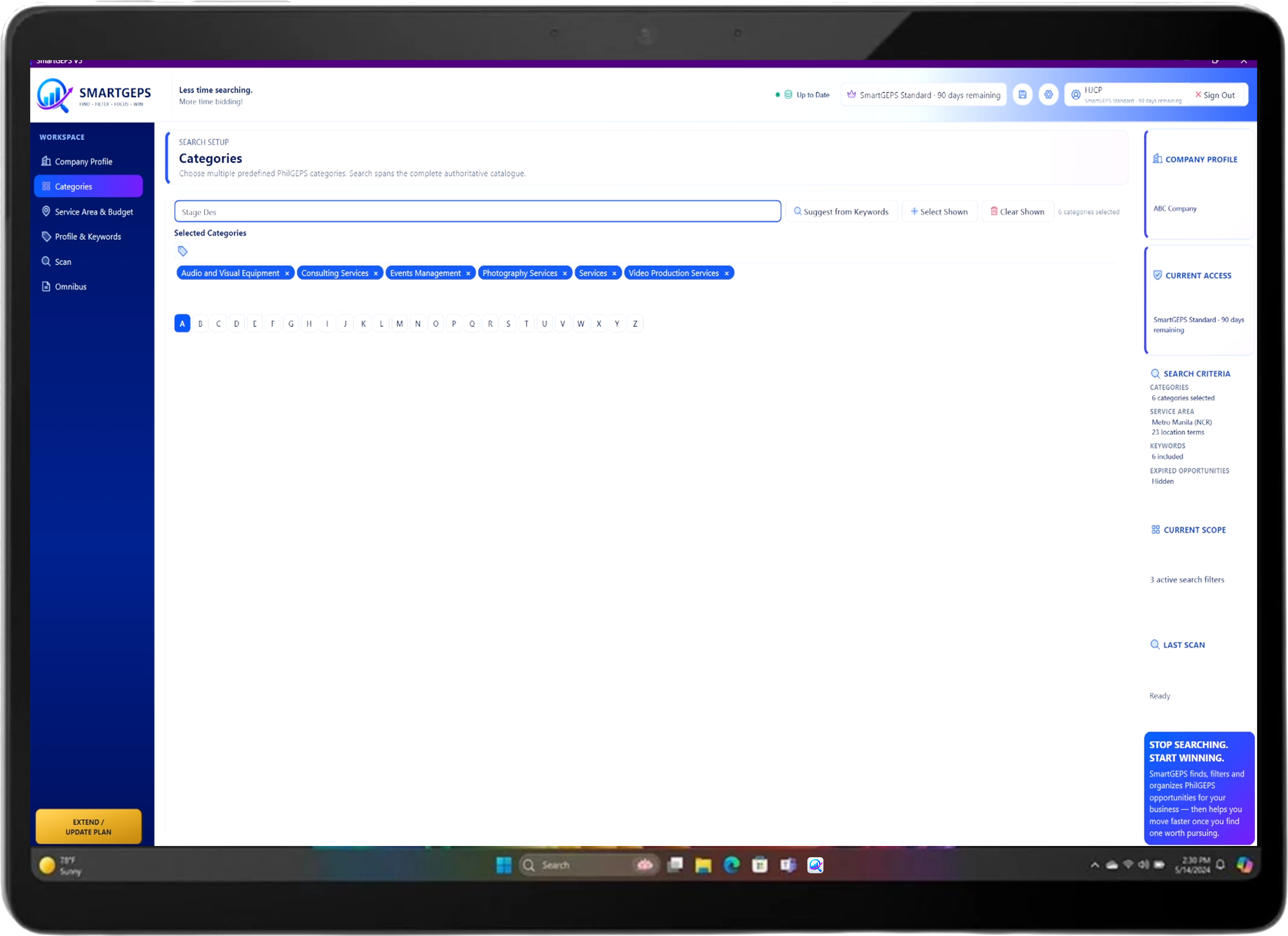The height and width of the screenshot is (936, 1288).
Task: Select letter A in alphabet filter
Action: [182, 324]
